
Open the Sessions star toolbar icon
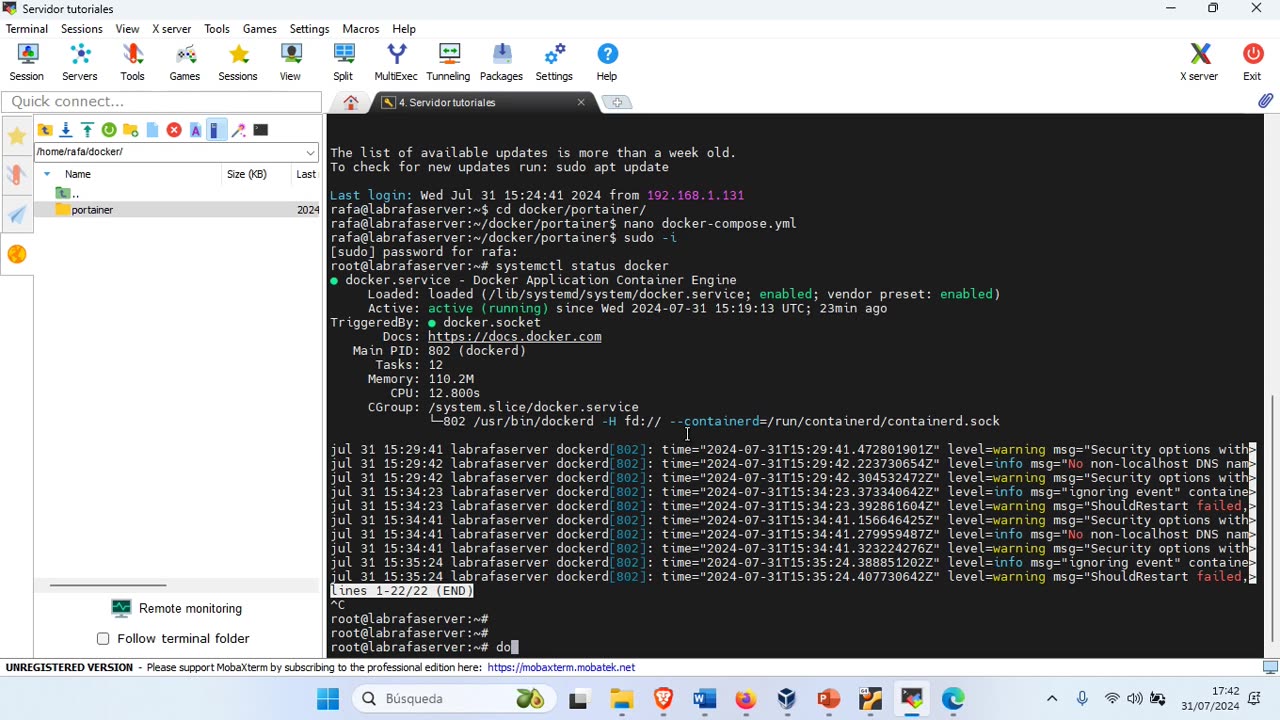click(x=238, y=62)
